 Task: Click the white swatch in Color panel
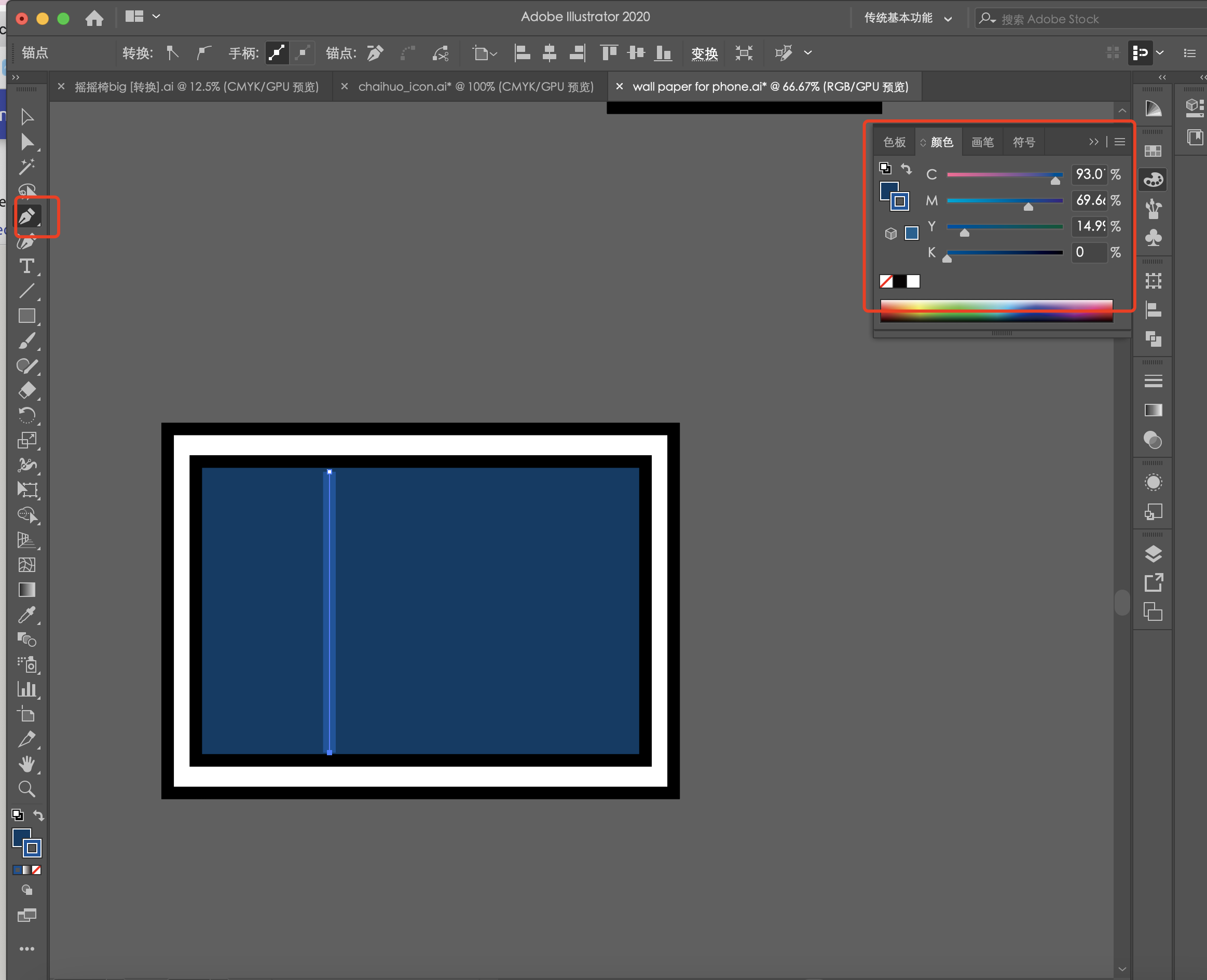coord(913,281)
